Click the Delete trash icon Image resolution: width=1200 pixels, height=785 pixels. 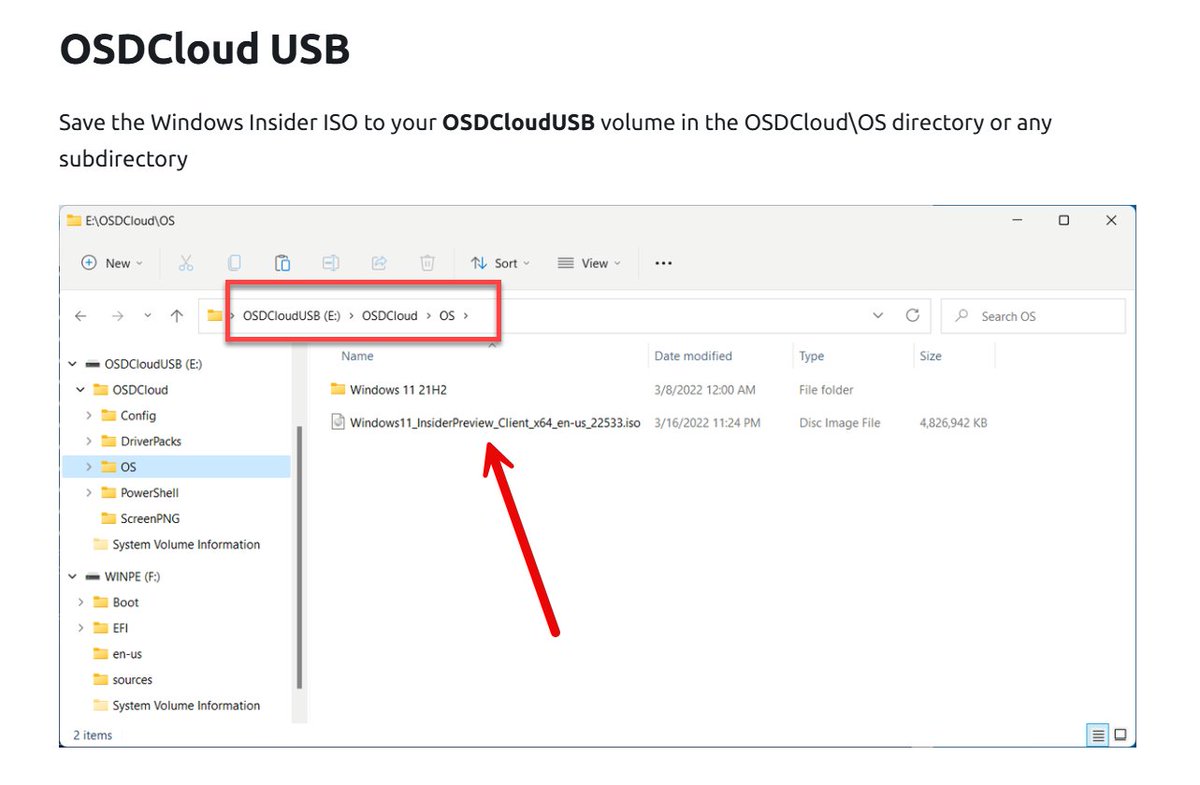427,263
